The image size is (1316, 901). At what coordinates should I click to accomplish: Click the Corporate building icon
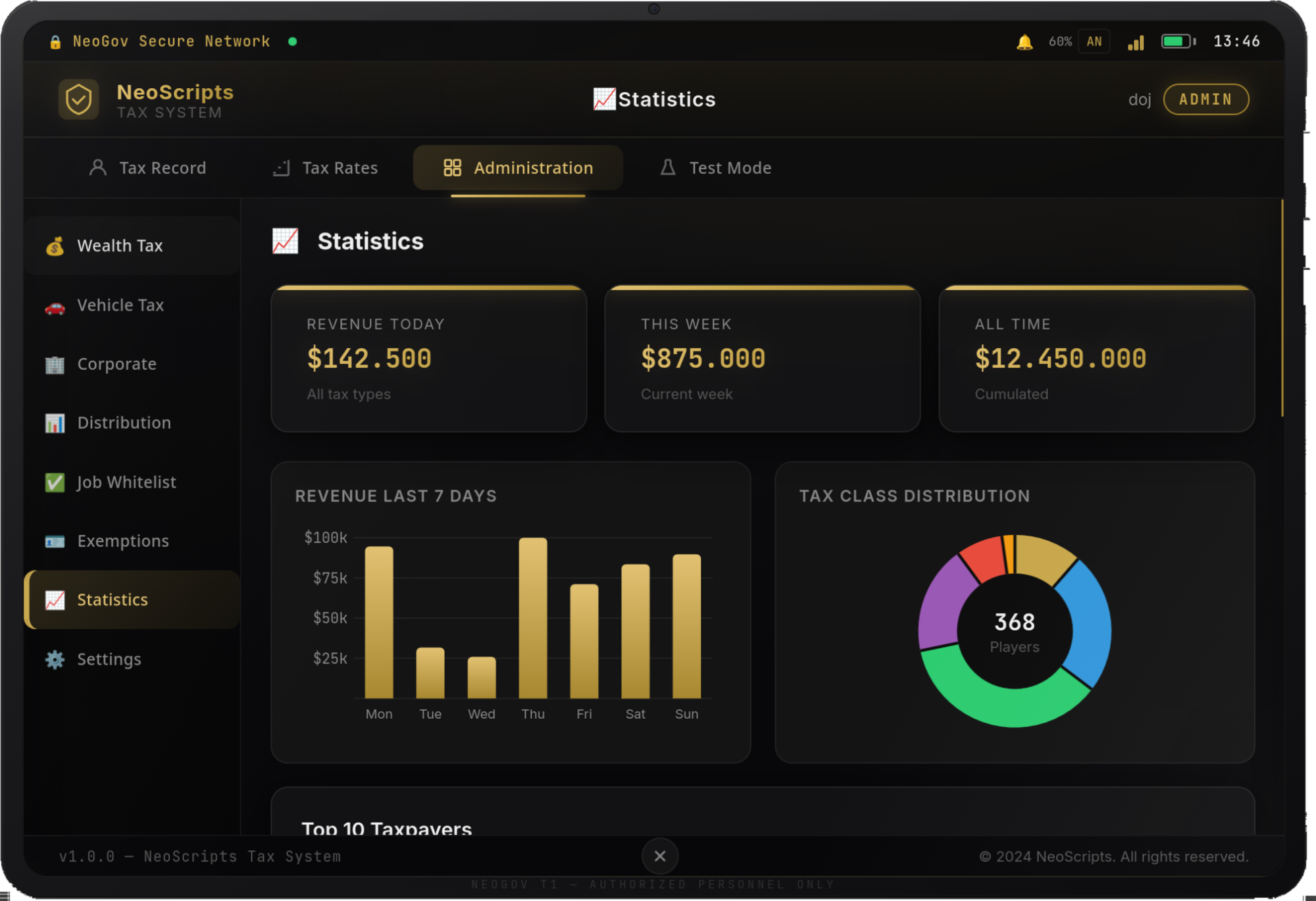coord(55,365)
